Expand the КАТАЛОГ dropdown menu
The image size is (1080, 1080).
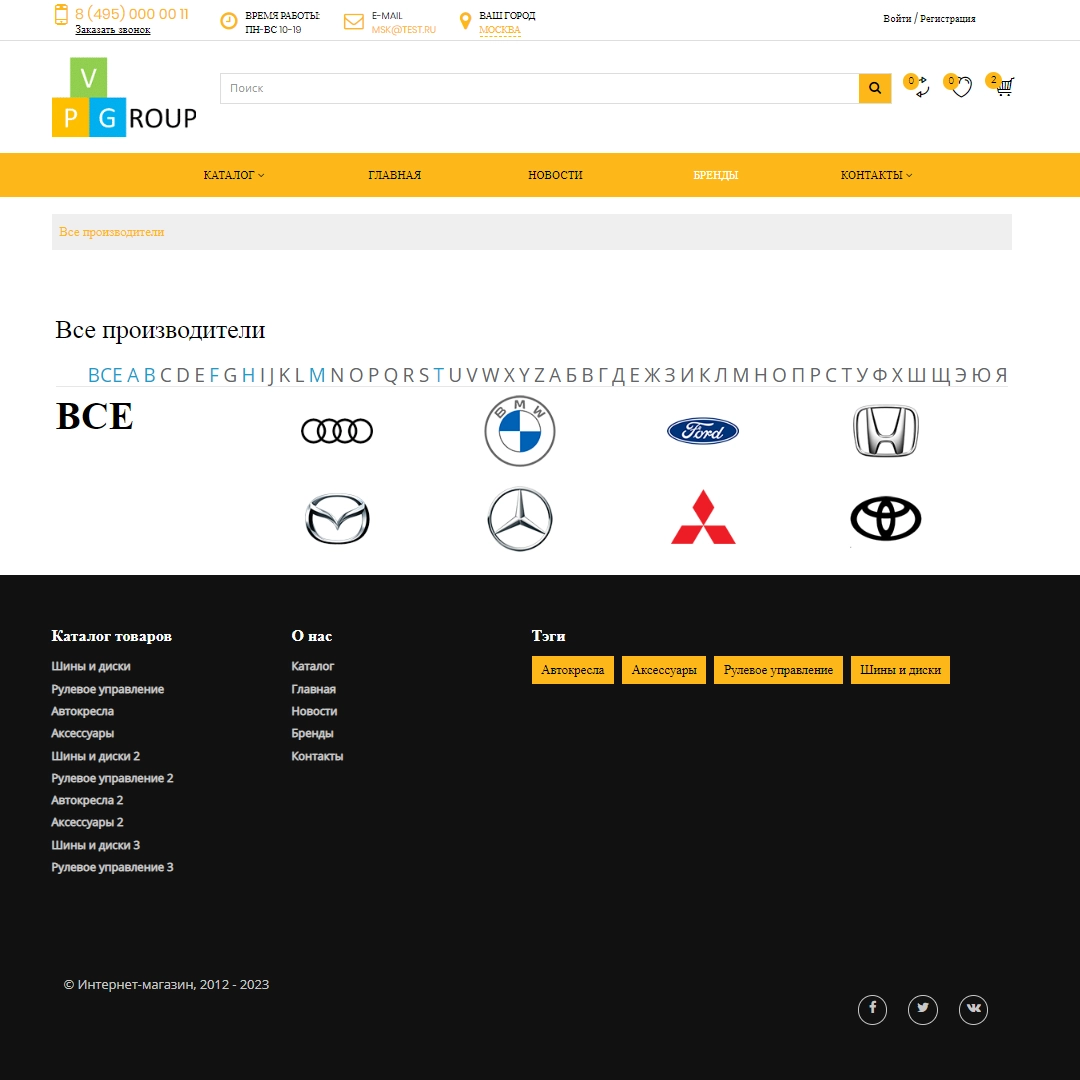[233, 175]
